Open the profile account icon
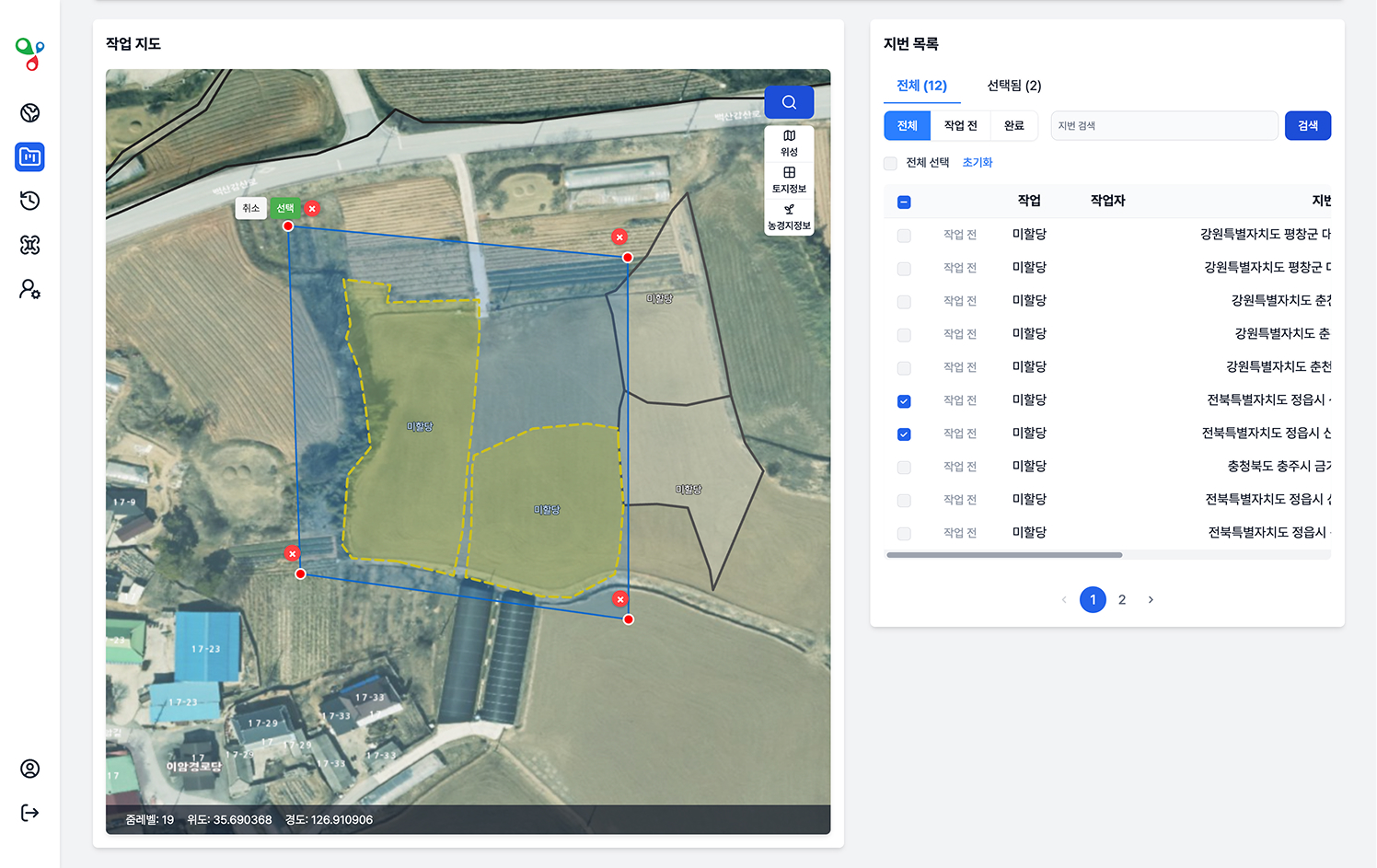The width and height of the screenshot is (1377, 868). pyautogui.click(x=29, y=769)
